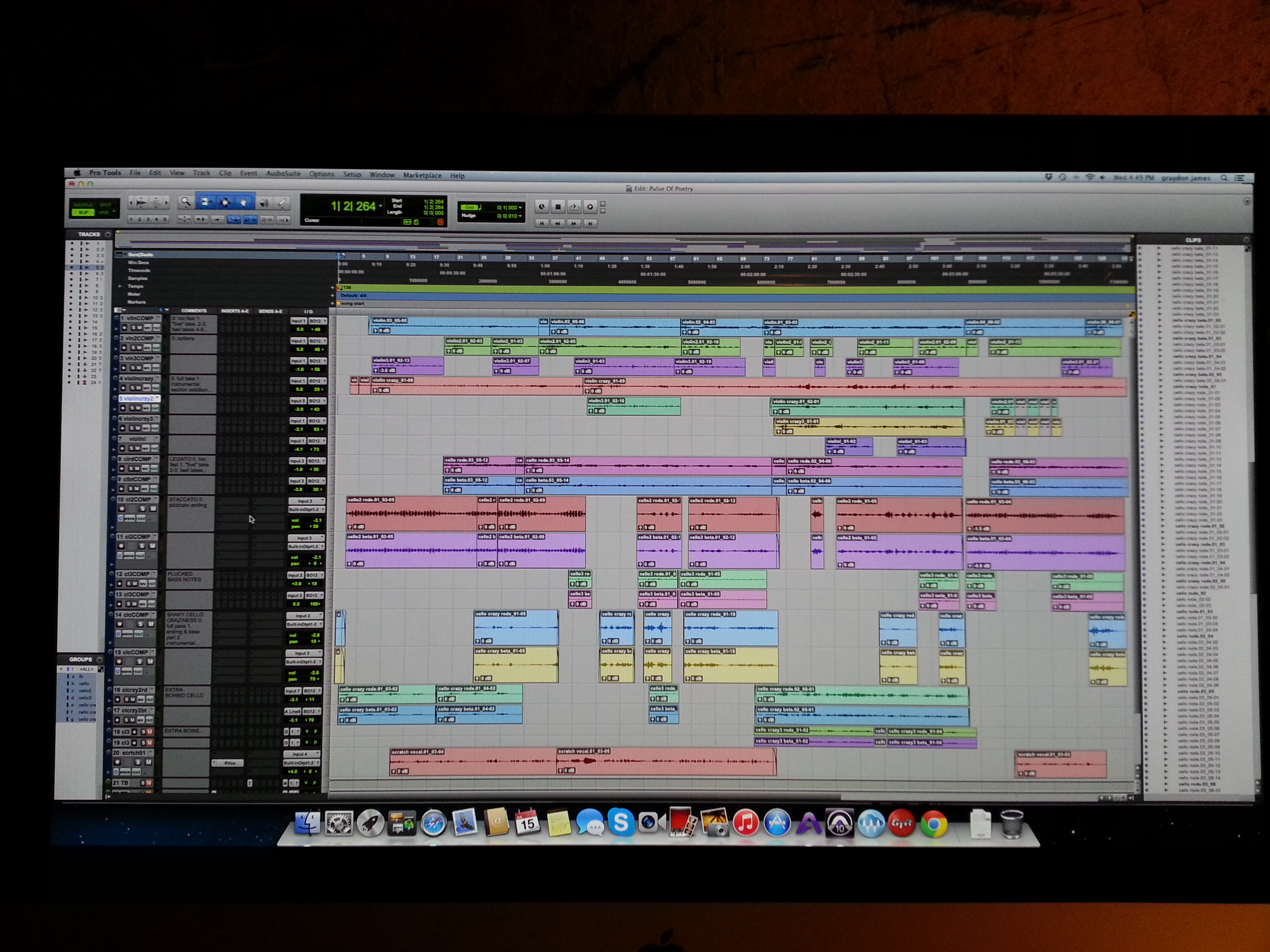1270x952 pixels.
Task: Click Return to Zero transport button
Action: pos(541,223)
